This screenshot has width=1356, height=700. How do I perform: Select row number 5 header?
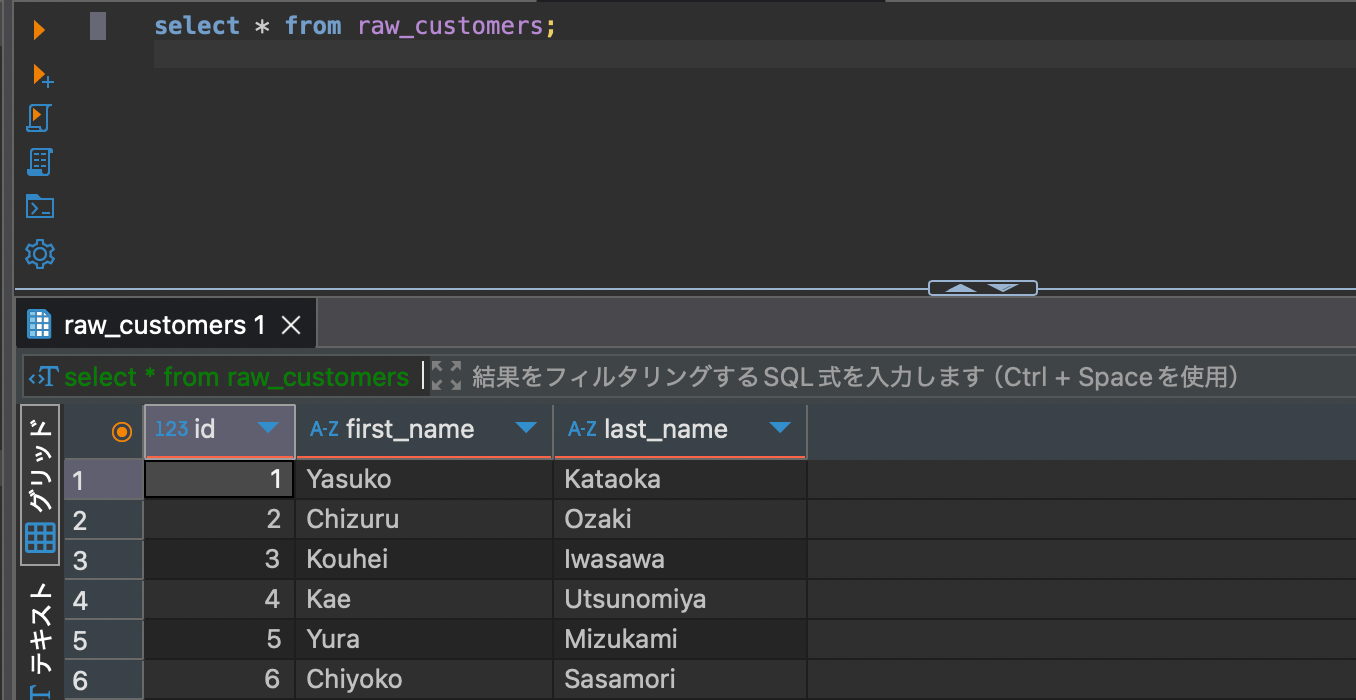tap(104, 640)
